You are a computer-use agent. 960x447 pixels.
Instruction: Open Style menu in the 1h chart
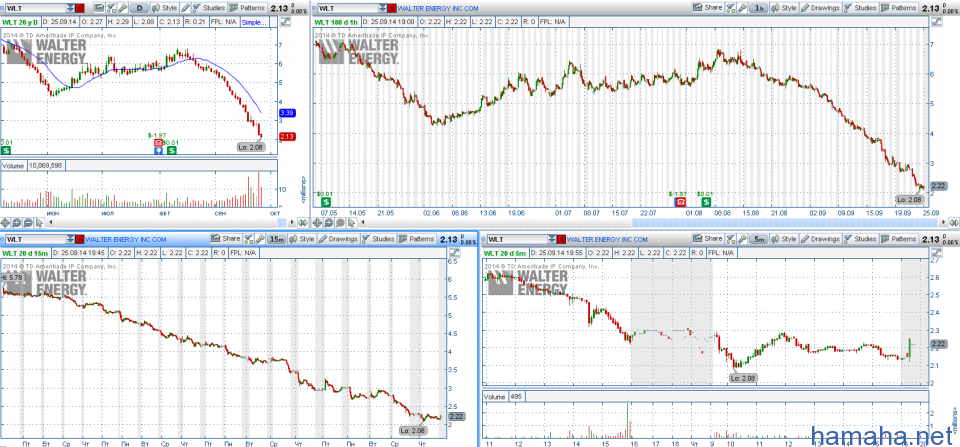(784, 8)
